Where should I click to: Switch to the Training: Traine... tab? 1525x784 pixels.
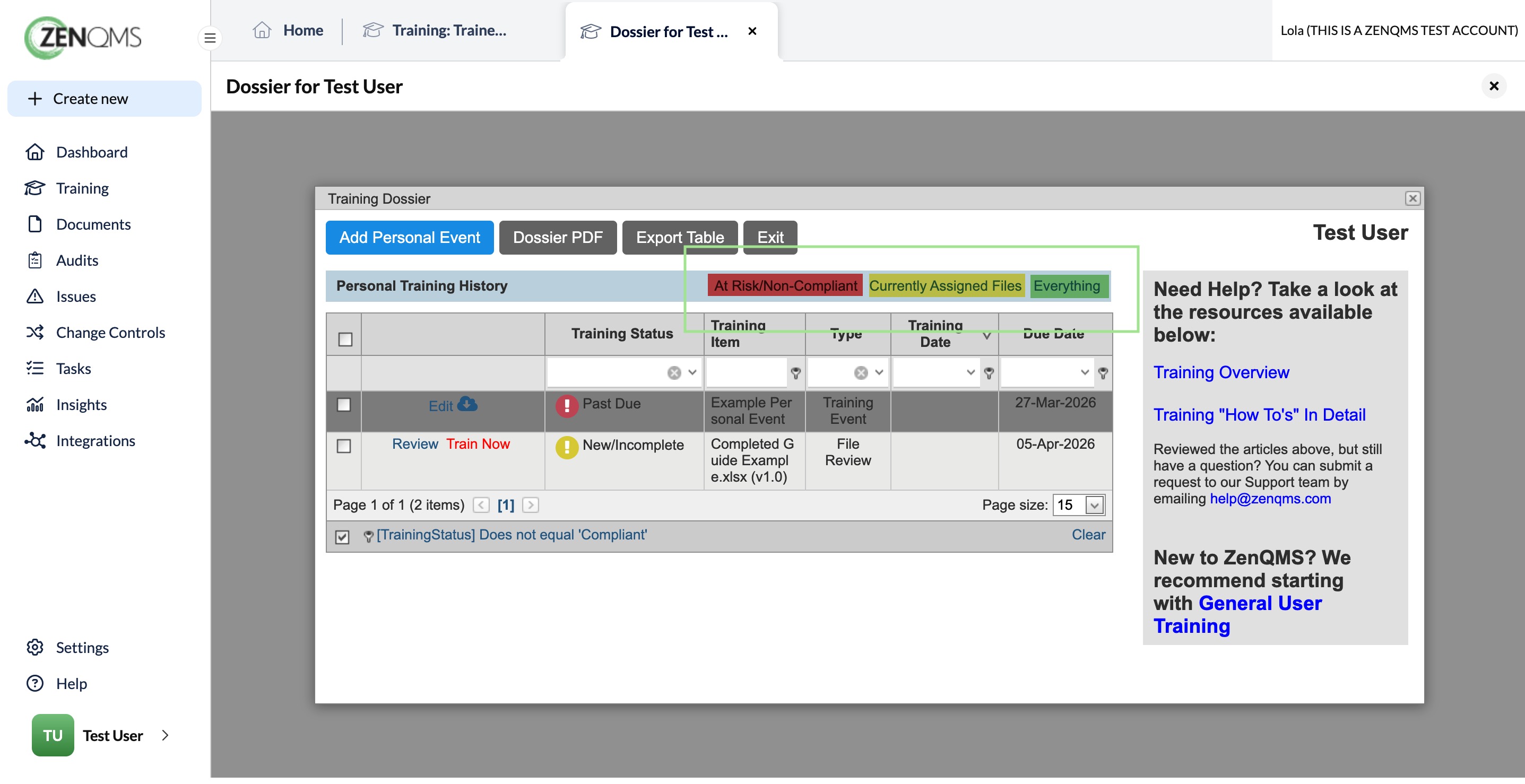pos(435,30)
